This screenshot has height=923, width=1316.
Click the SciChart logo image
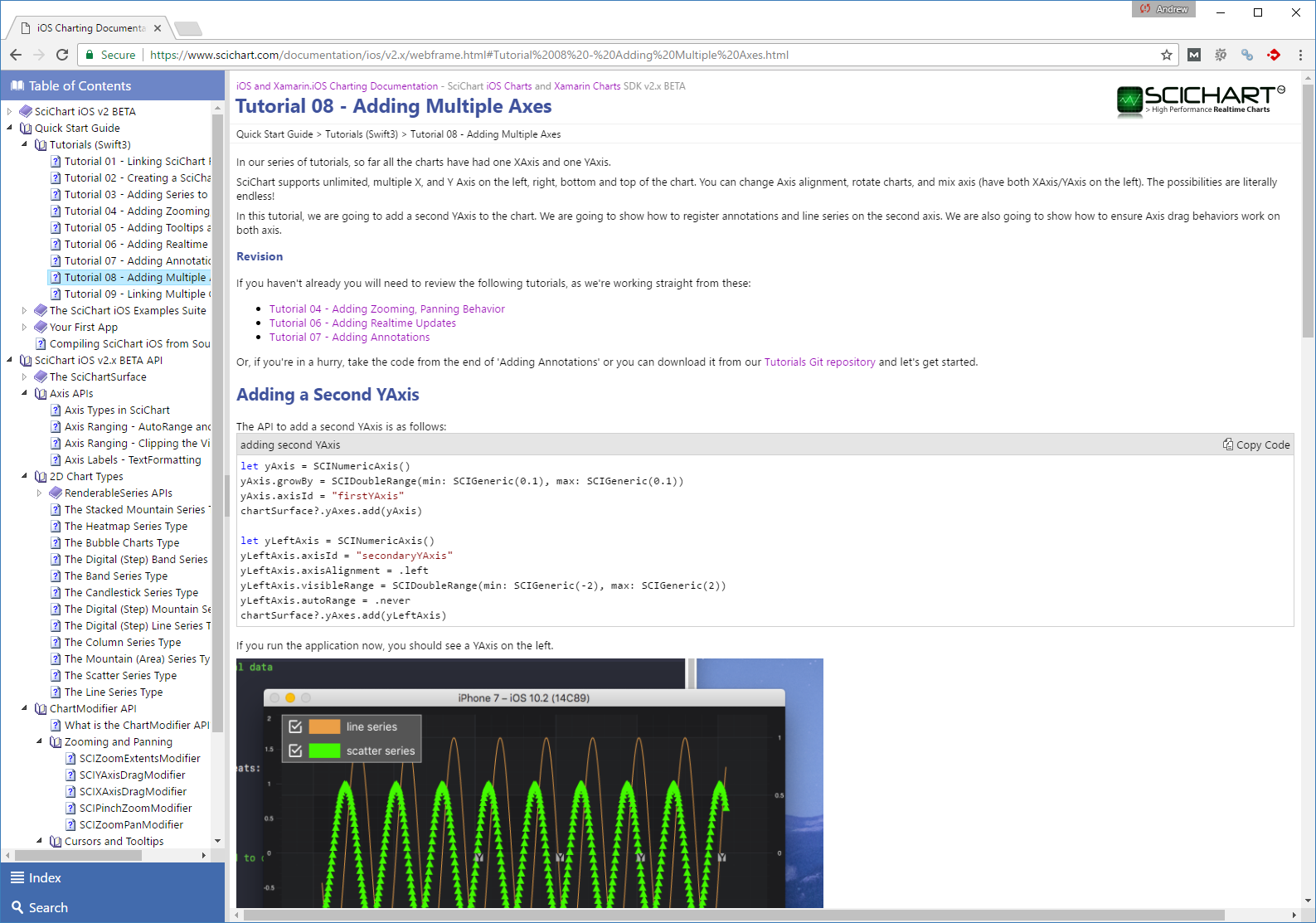(1200, 100)
